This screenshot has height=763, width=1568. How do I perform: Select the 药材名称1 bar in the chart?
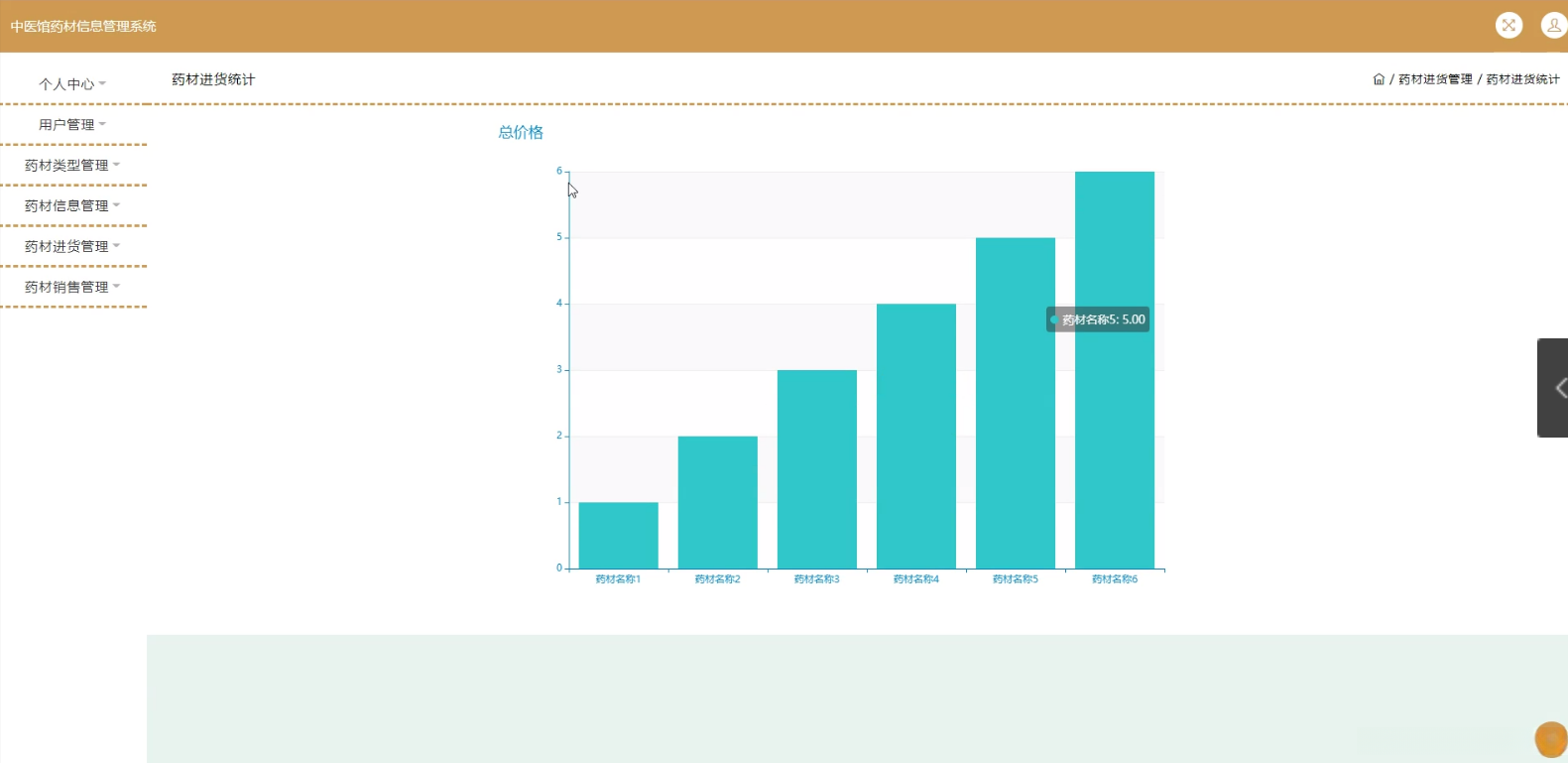click(619, 536)
